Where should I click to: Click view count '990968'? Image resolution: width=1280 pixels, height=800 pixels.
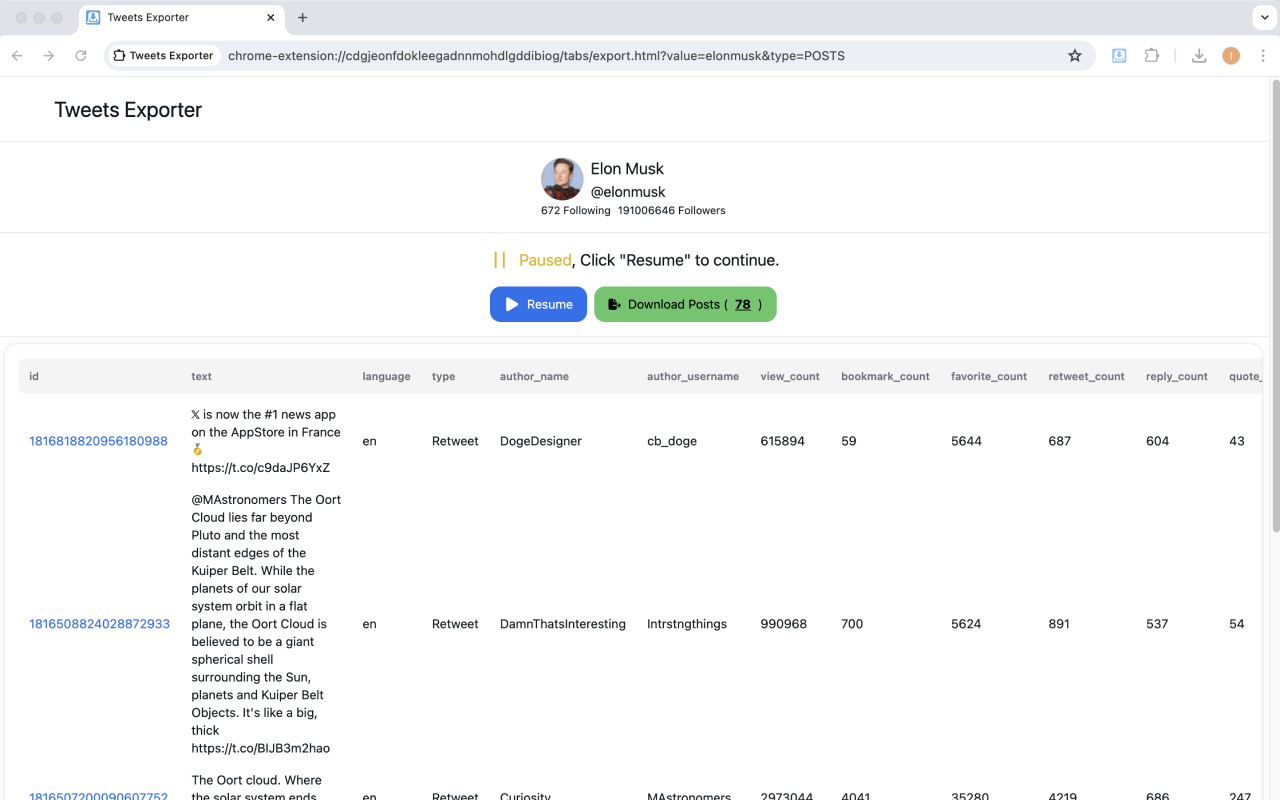click(x=784, y=624)
